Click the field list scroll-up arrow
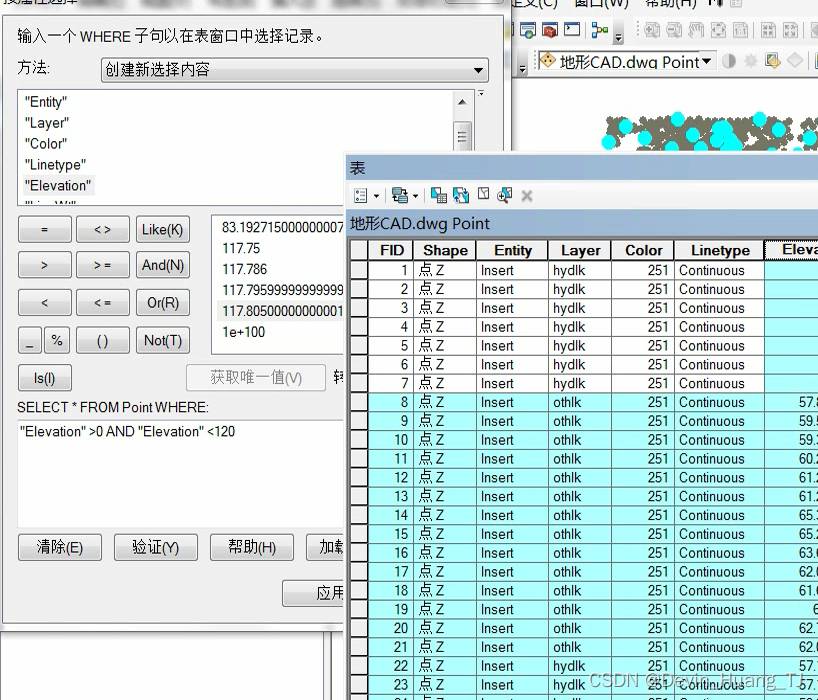The width and height of the screenshot is (818, 700). (x=462, y=102)
